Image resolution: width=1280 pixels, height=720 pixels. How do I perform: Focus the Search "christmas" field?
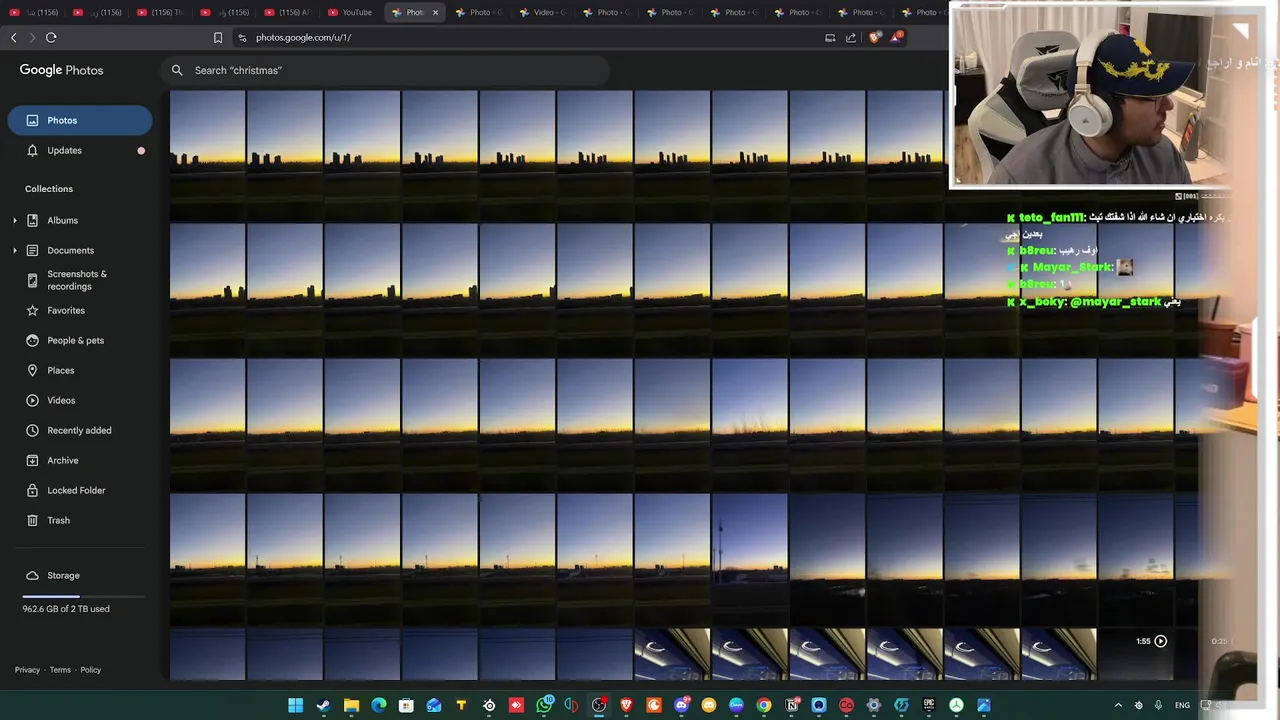pos(385,70)
